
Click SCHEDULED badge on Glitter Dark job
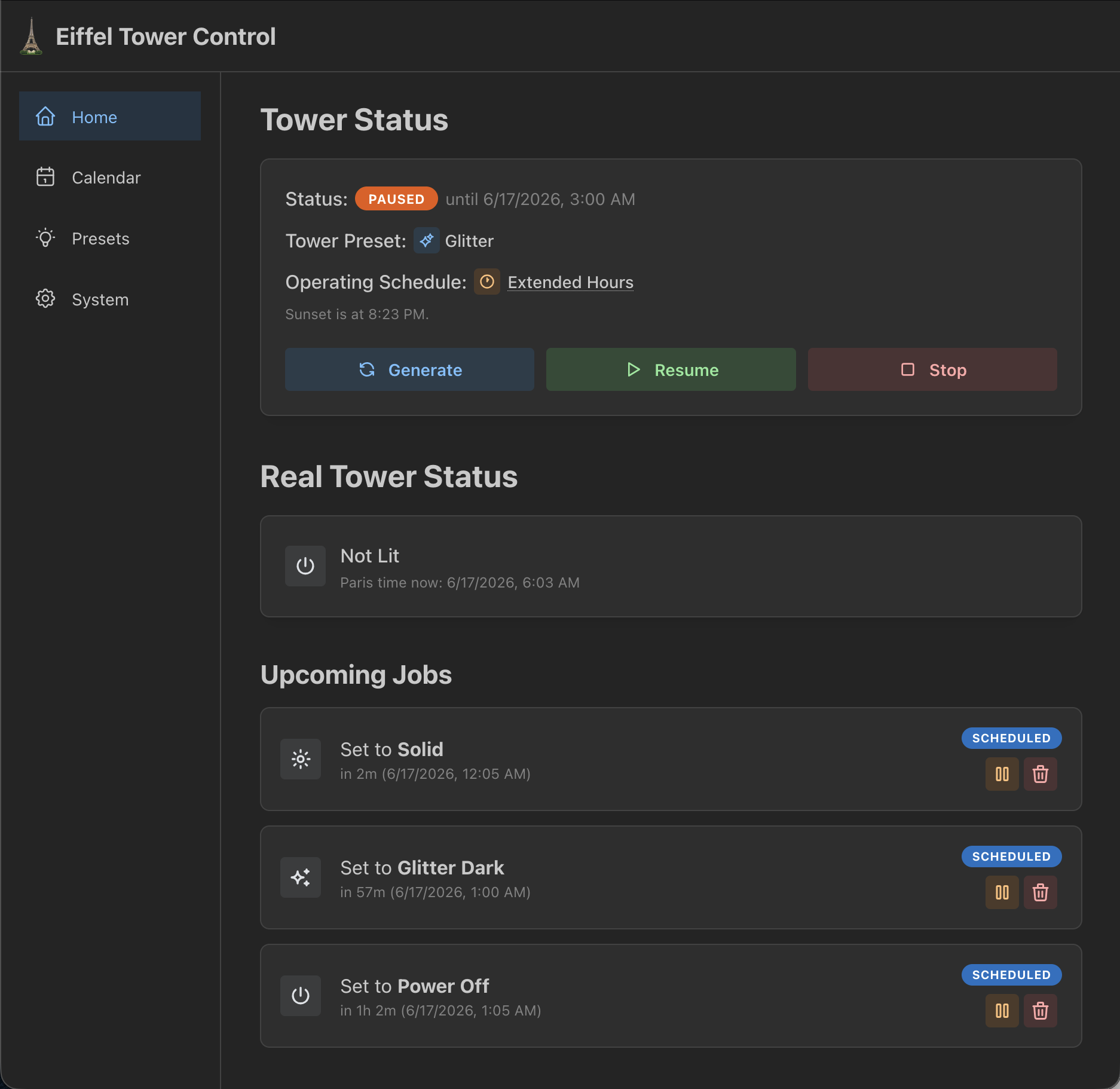coord(1011,856)
